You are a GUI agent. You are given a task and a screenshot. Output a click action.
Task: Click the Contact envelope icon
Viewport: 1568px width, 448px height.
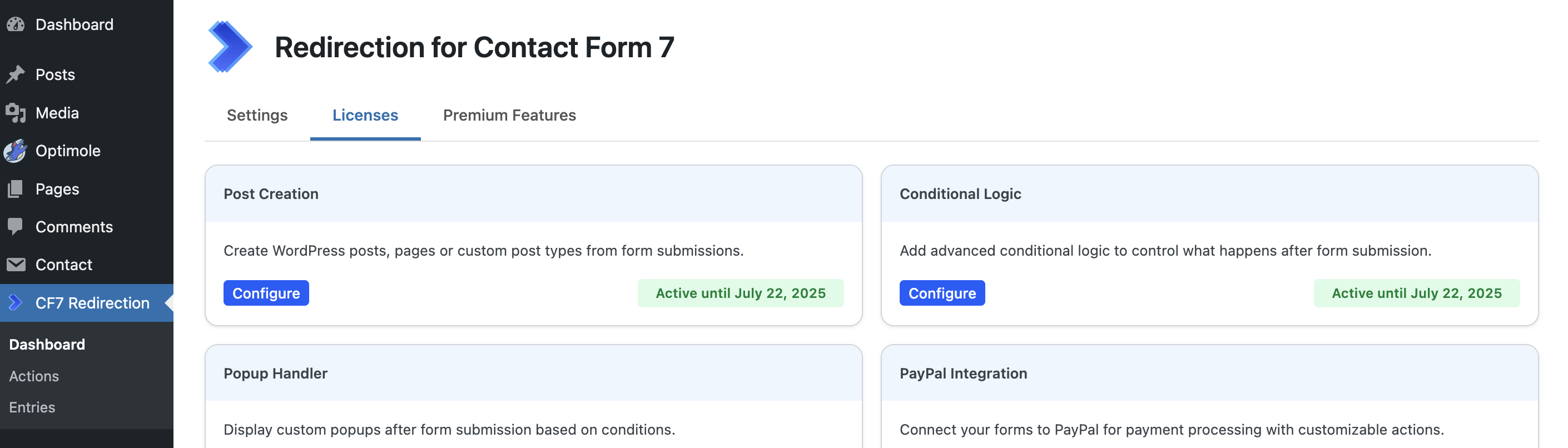(x=16, y=265)
